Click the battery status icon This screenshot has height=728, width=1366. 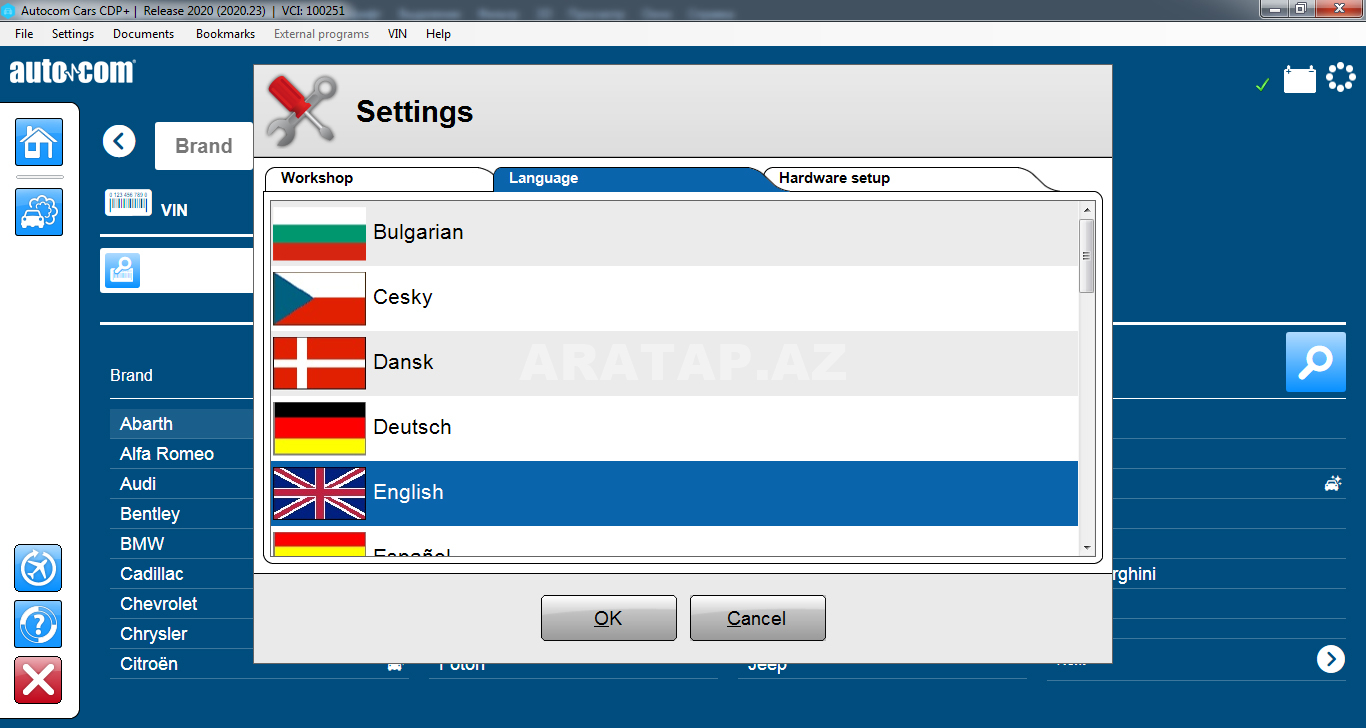pos(1300,79)
